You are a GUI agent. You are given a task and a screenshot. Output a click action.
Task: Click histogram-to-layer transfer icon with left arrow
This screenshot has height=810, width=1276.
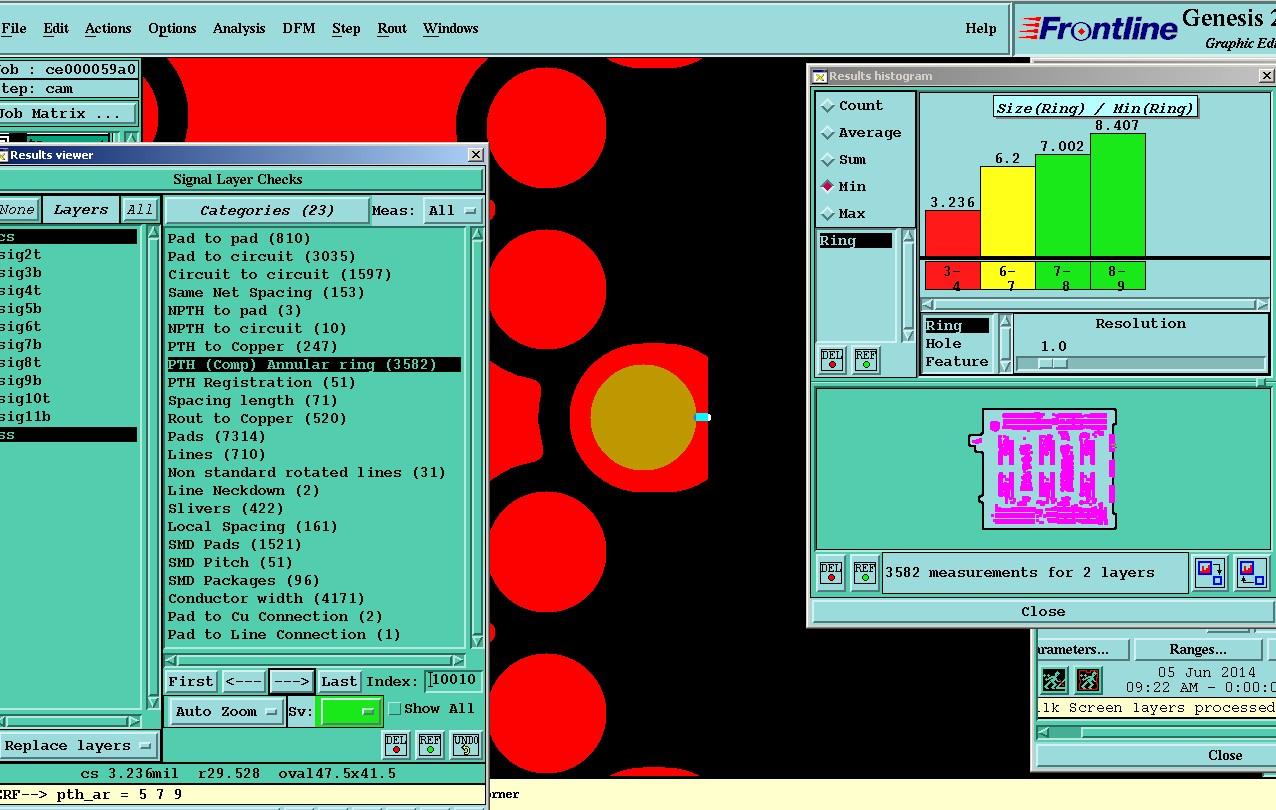click(1251, 573)
